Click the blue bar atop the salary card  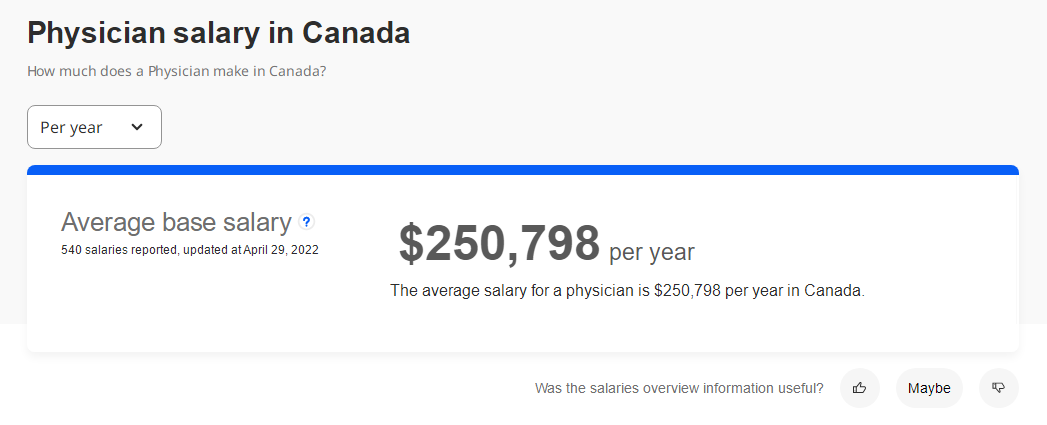point(523,170)
